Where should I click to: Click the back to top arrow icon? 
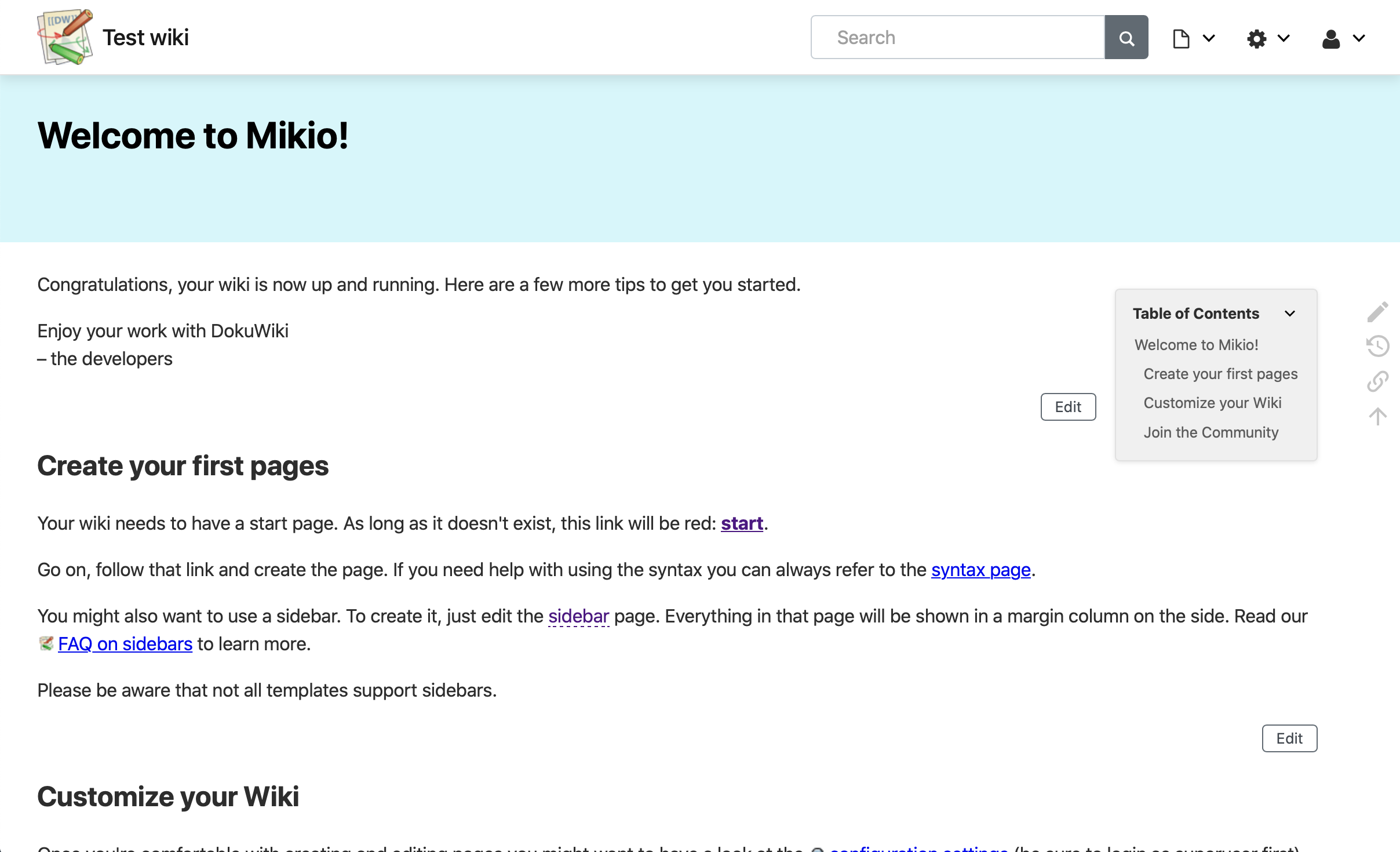coord(1377,416)
